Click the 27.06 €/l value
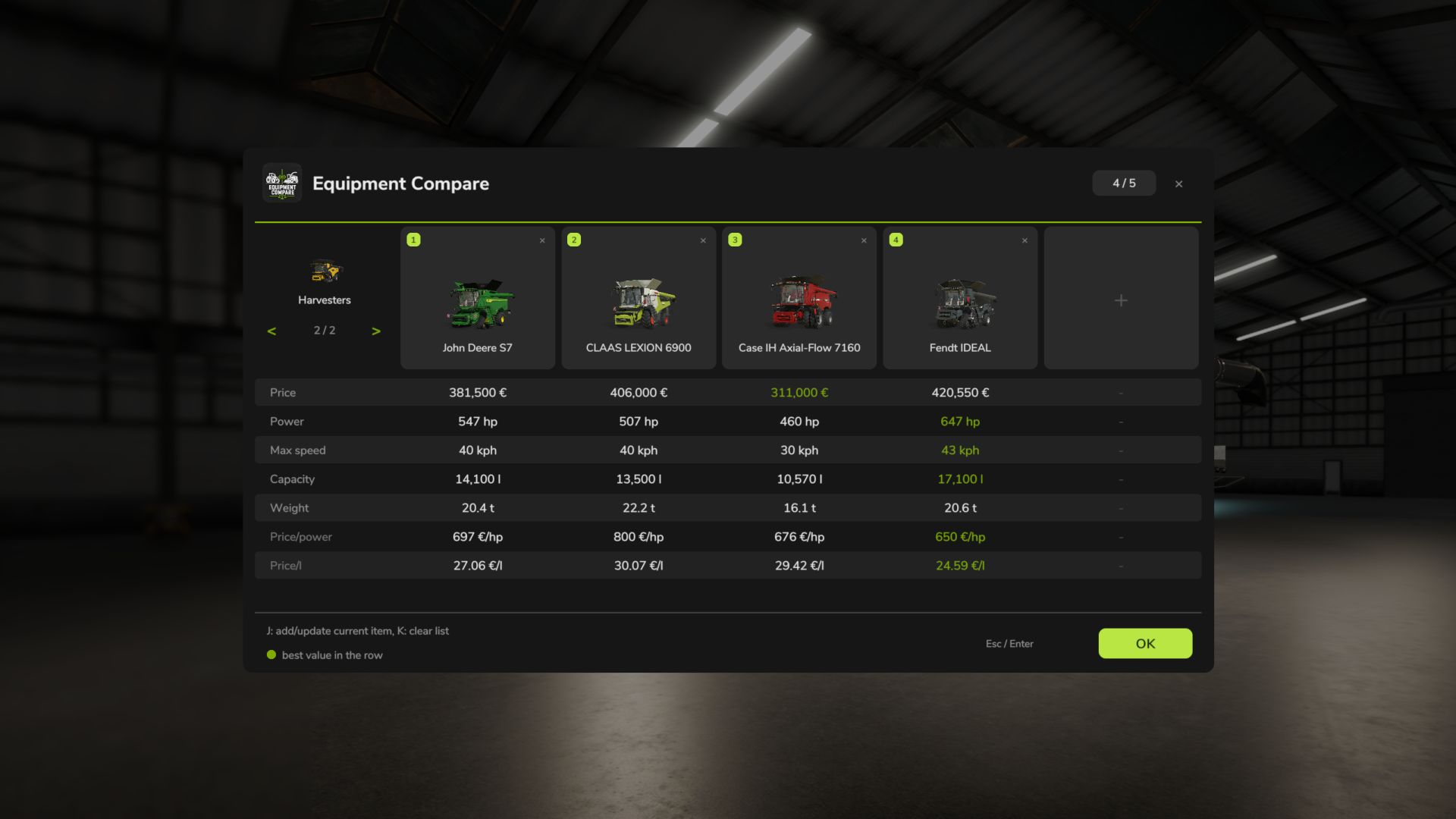The width and height of the screenshot is (1456, 819). click(x=478, y=565)
